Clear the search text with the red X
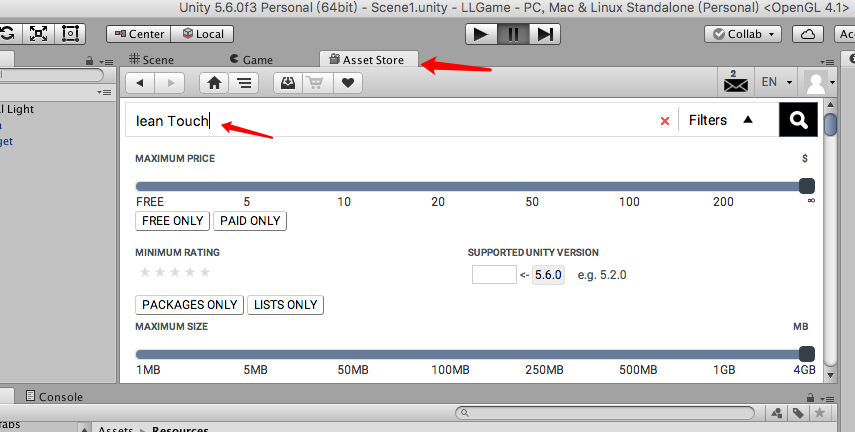855x432 pixels. [665, 121]
